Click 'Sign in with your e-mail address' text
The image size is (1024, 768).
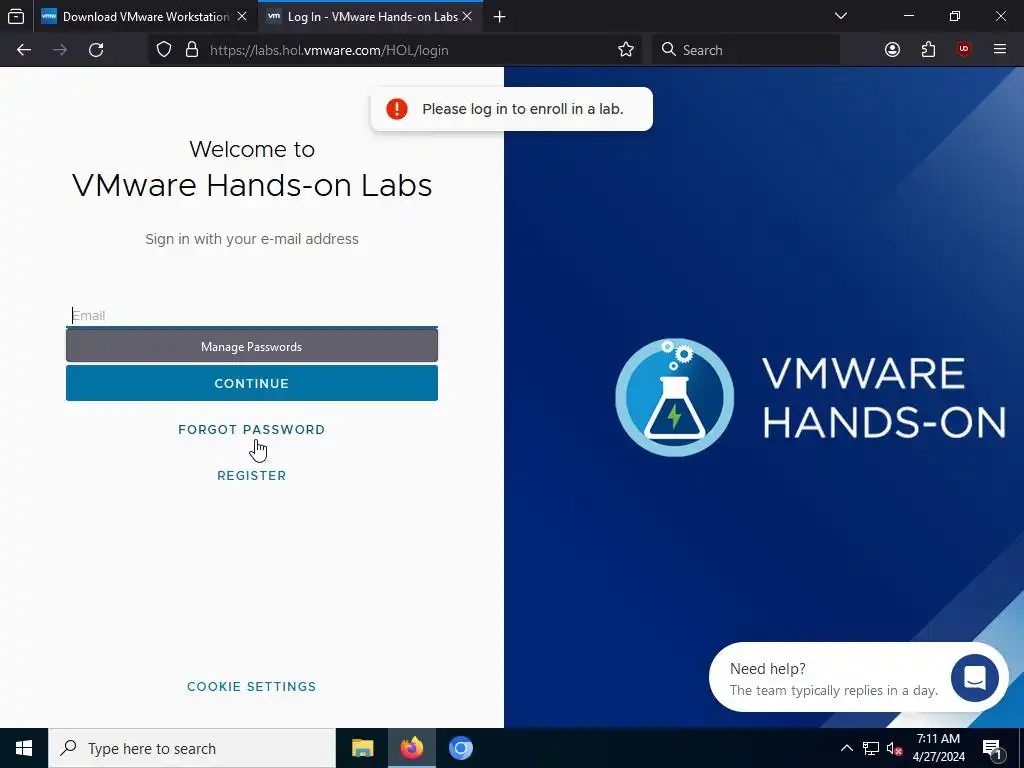coord(251,239)
